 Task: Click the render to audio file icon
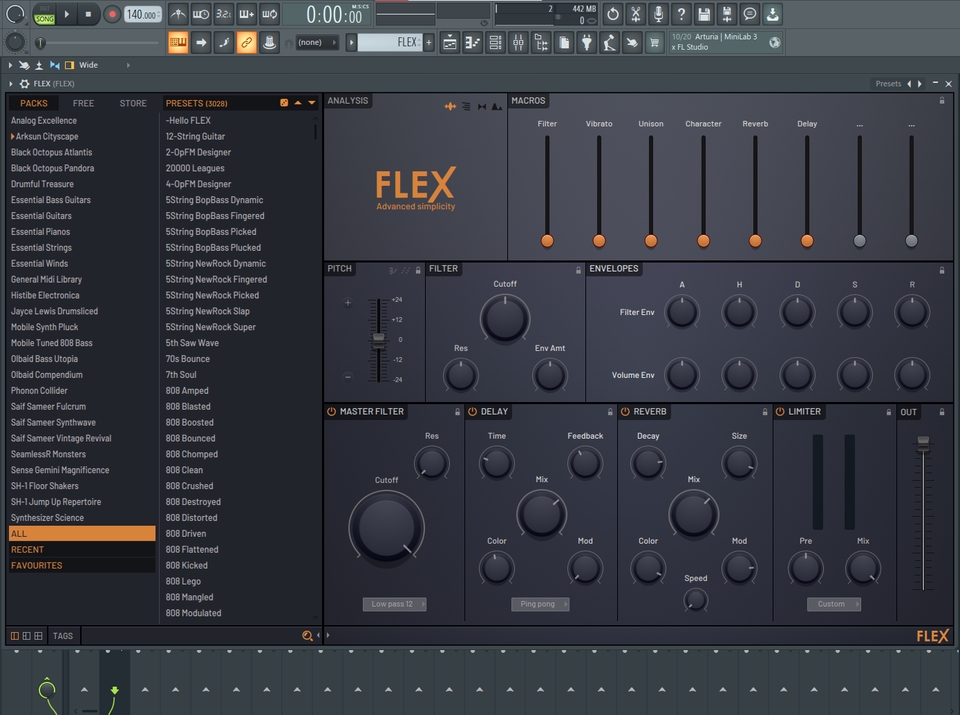point(727,13)
